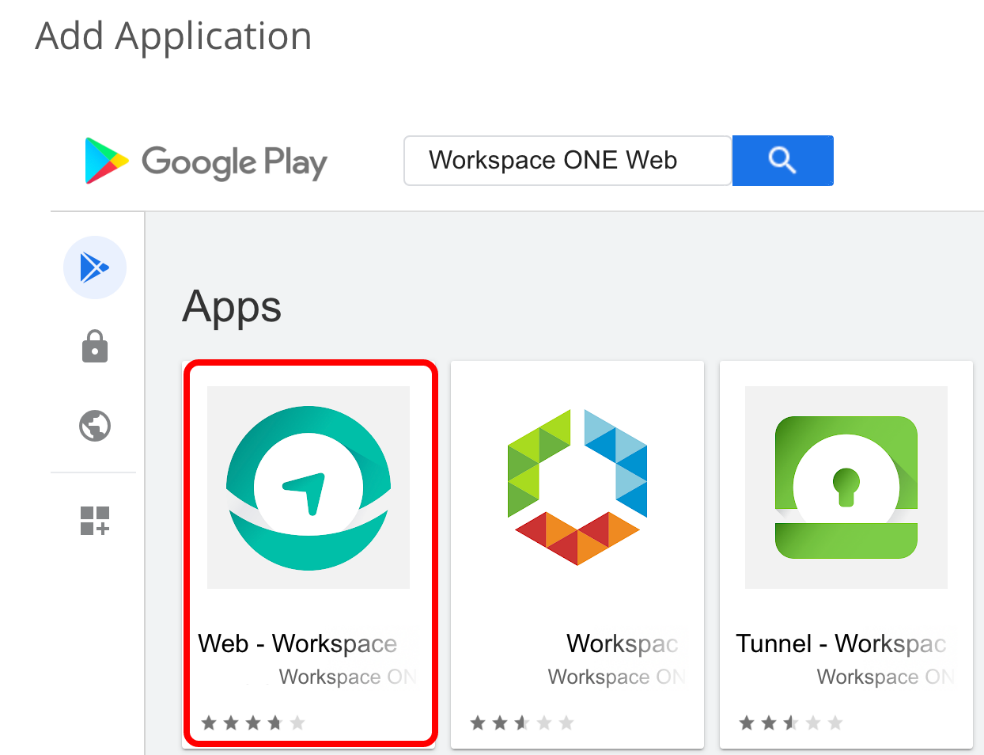The image size is (984, 755).
Task: Click developer name under Tunnel app
Action: [x=884, y=677]
